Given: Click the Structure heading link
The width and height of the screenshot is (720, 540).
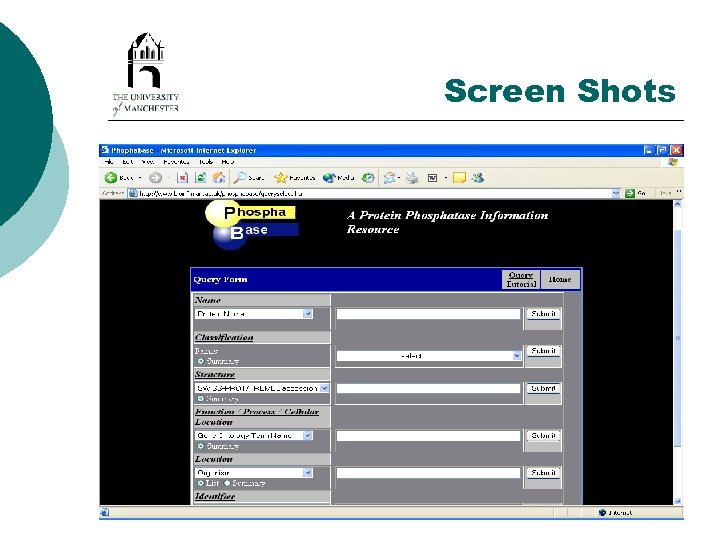Looking at the screenshot, I should tap(215, 375).
